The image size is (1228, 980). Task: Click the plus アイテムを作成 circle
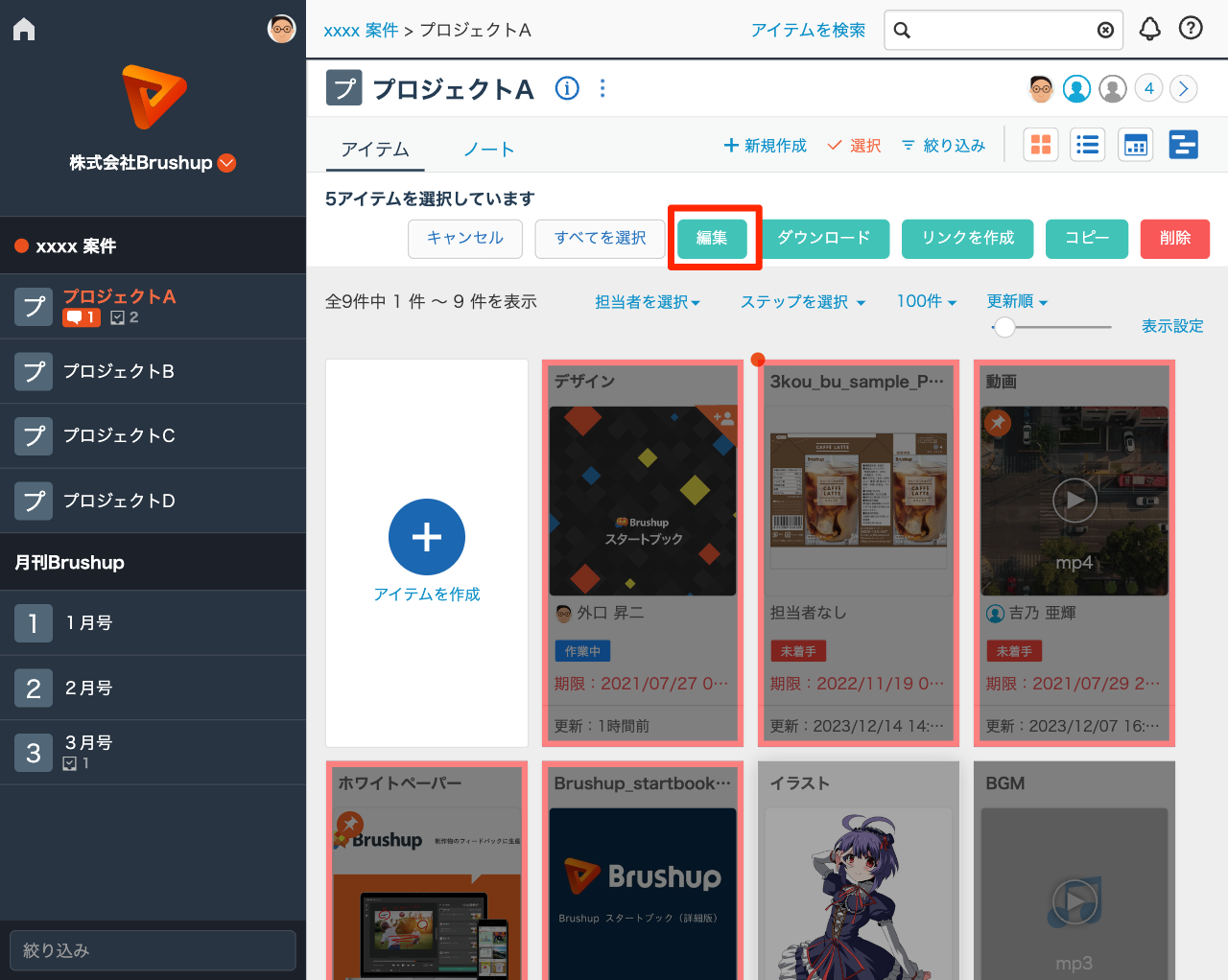click(427, 537)
